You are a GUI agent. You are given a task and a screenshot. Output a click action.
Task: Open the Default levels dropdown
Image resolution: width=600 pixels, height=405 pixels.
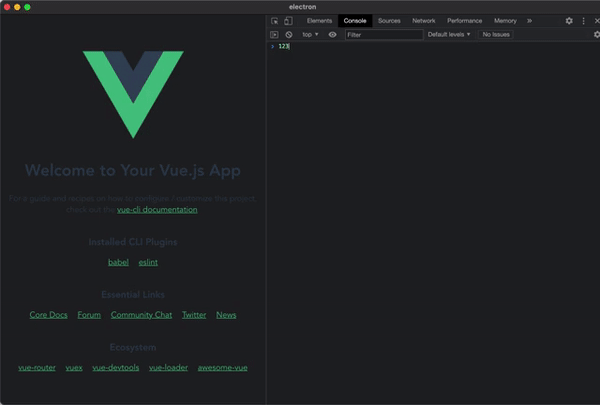449,34
